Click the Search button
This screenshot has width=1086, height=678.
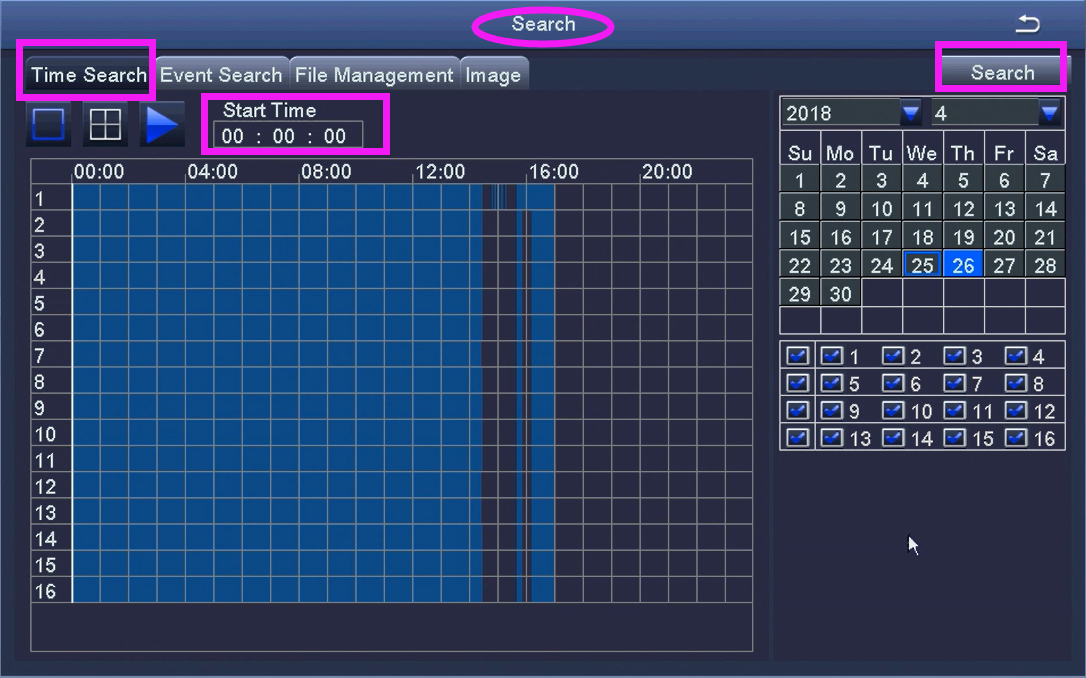[x=1002, y=72]
